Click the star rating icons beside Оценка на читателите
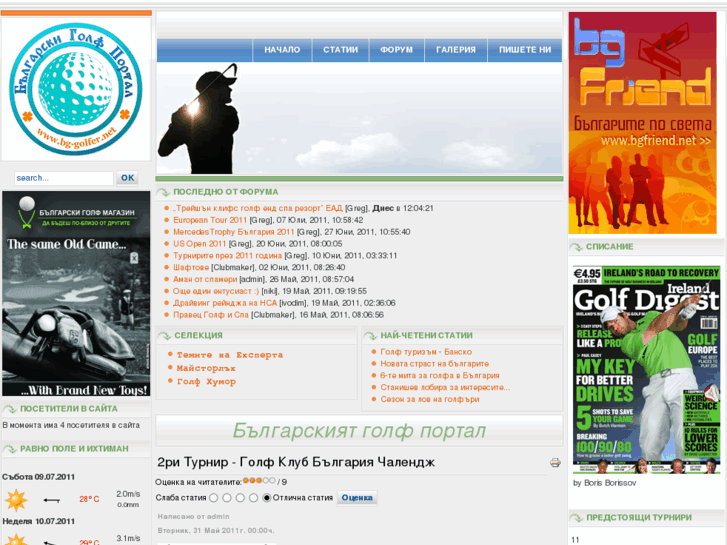This screenshot has height=545, width=727. pyautogui.click(x=259, y=481)
